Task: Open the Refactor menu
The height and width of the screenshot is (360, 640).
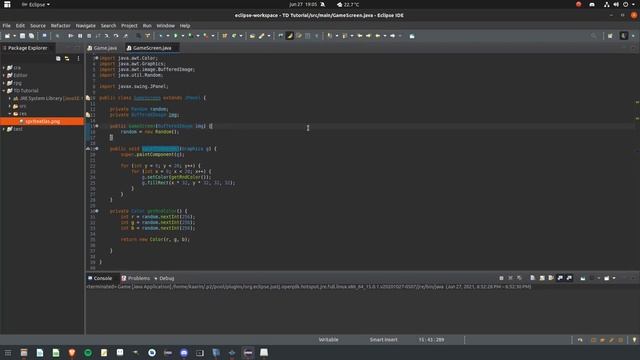Action: click(x=60, y=26)
